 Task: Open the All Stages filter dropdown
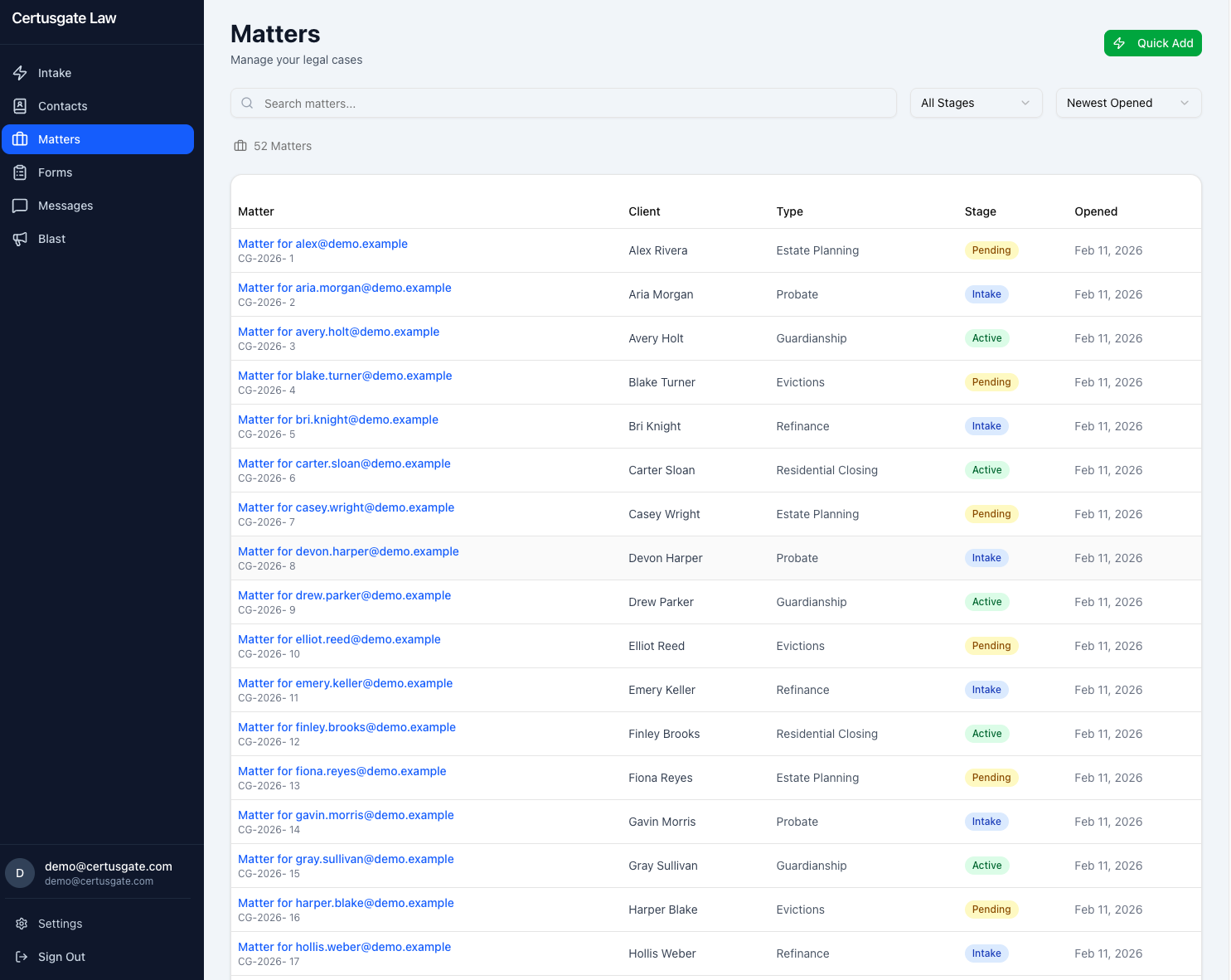click(x=976, y=103)
